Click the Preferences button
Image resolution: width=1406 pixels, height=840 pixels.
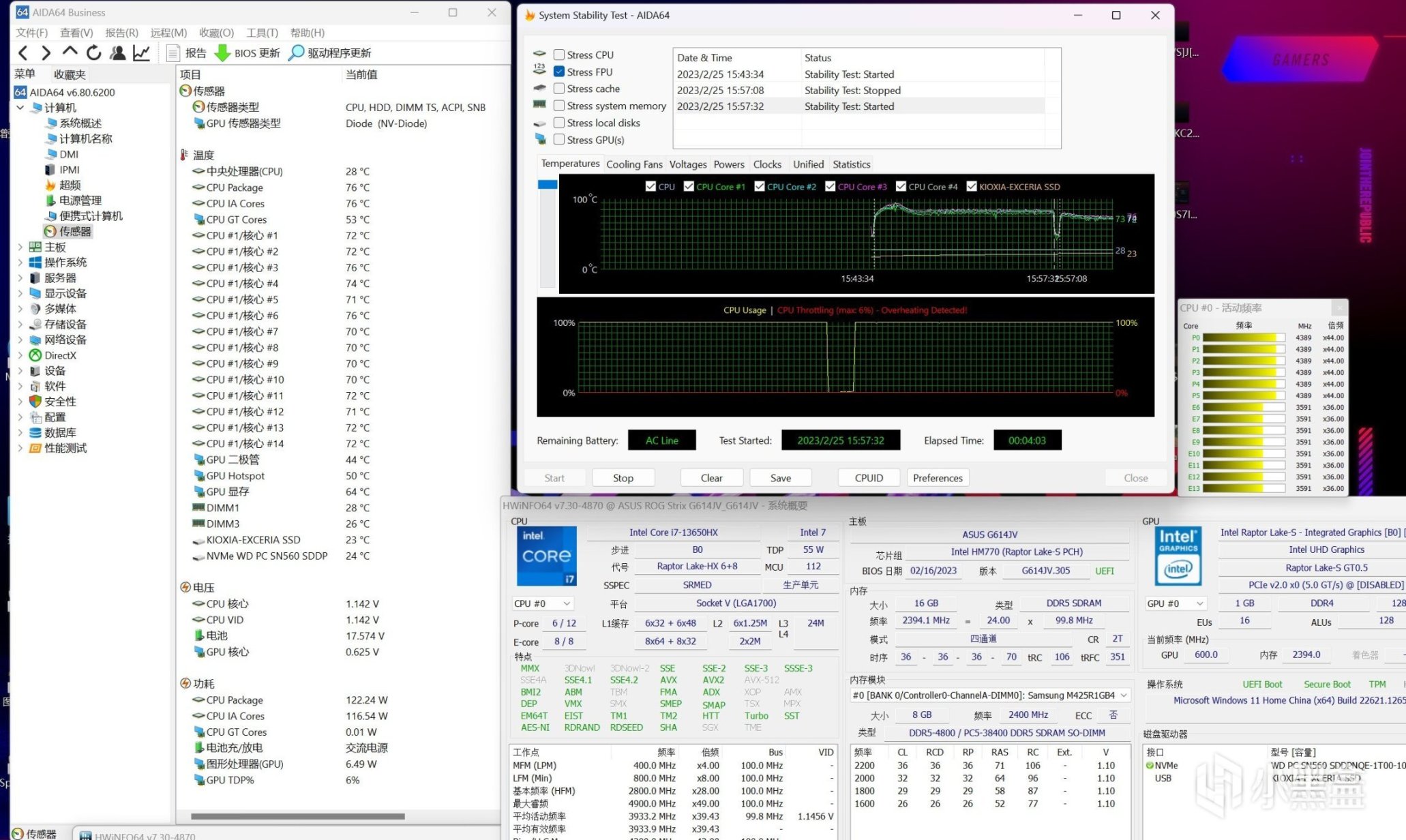click(938, 478)
